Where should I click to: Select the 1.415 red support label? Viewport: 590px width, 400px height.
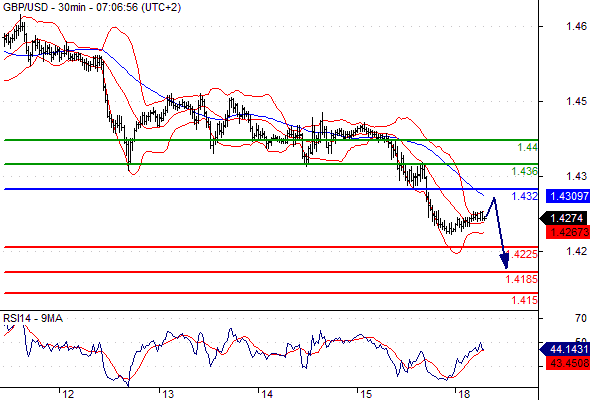pos(525,300)
